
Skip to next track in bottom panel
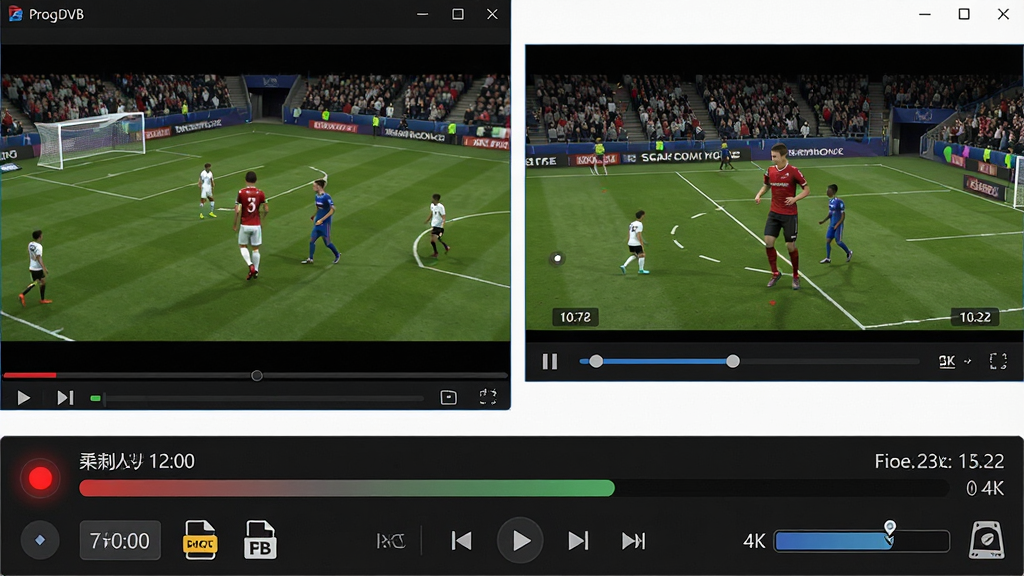pyautogui.click(x=578, y=541)
